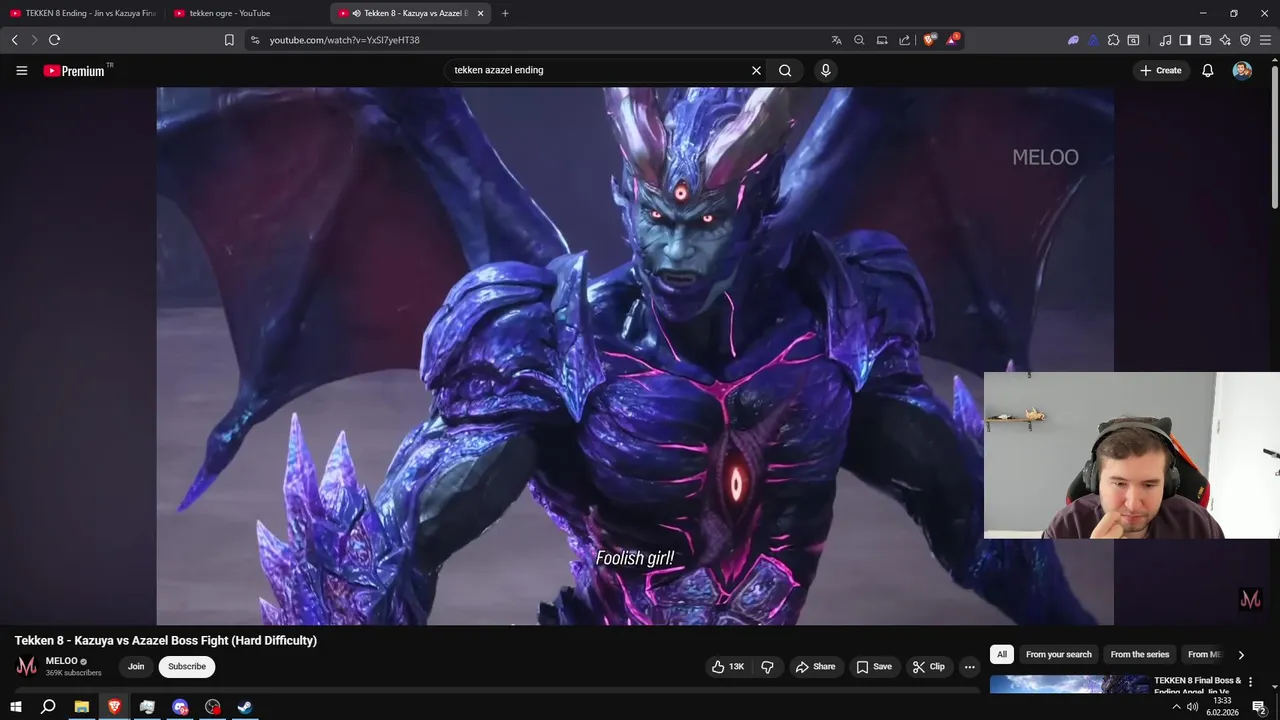The image size is (1280, 720).
Task: Click the Brave Shields lion icon
Action: [929, 40]
